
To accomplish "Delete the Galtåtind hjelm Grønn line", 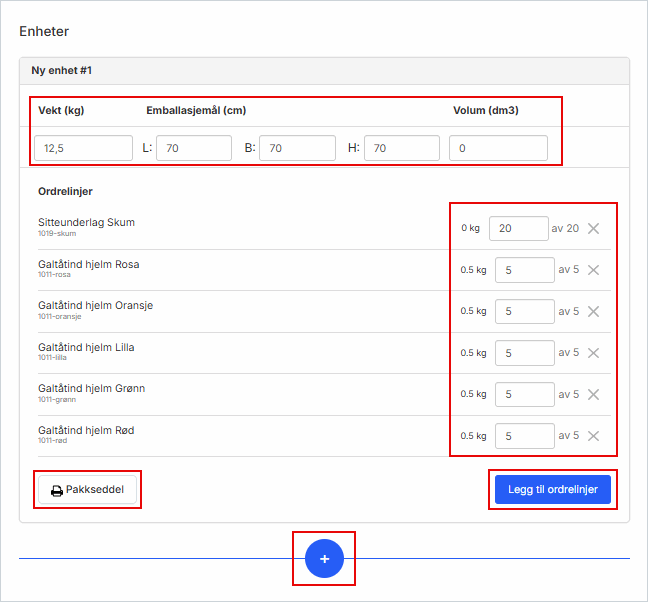I will point(593,394).
